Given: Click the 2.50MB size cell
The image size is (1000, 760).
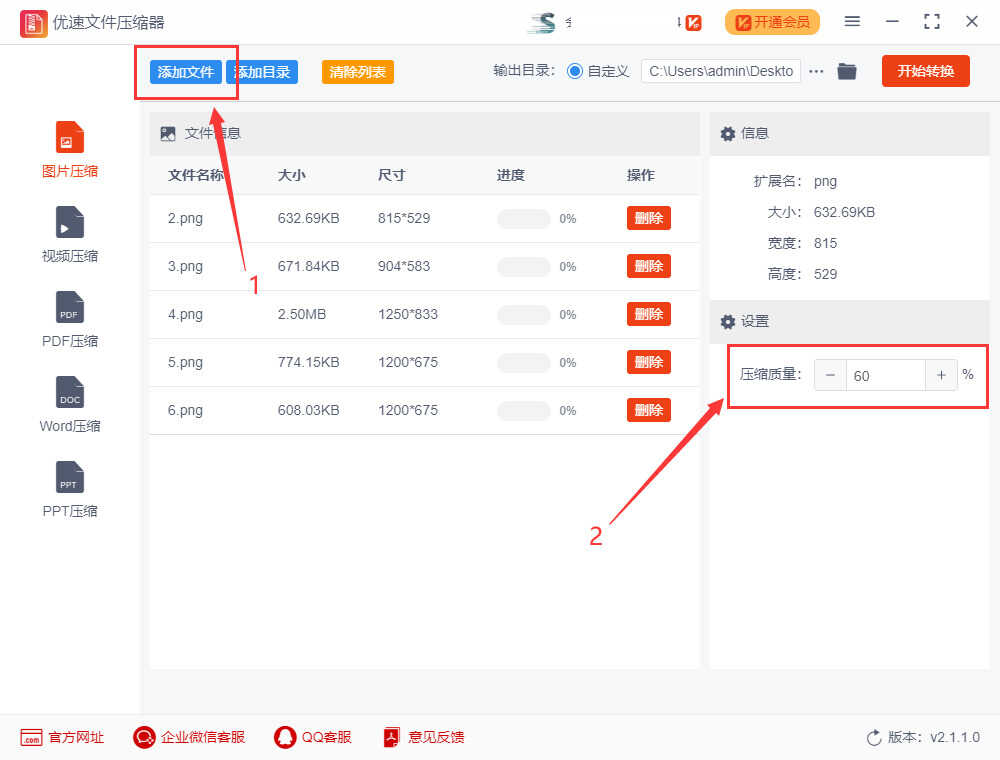Looking at the screenshot, I should 302,314.
